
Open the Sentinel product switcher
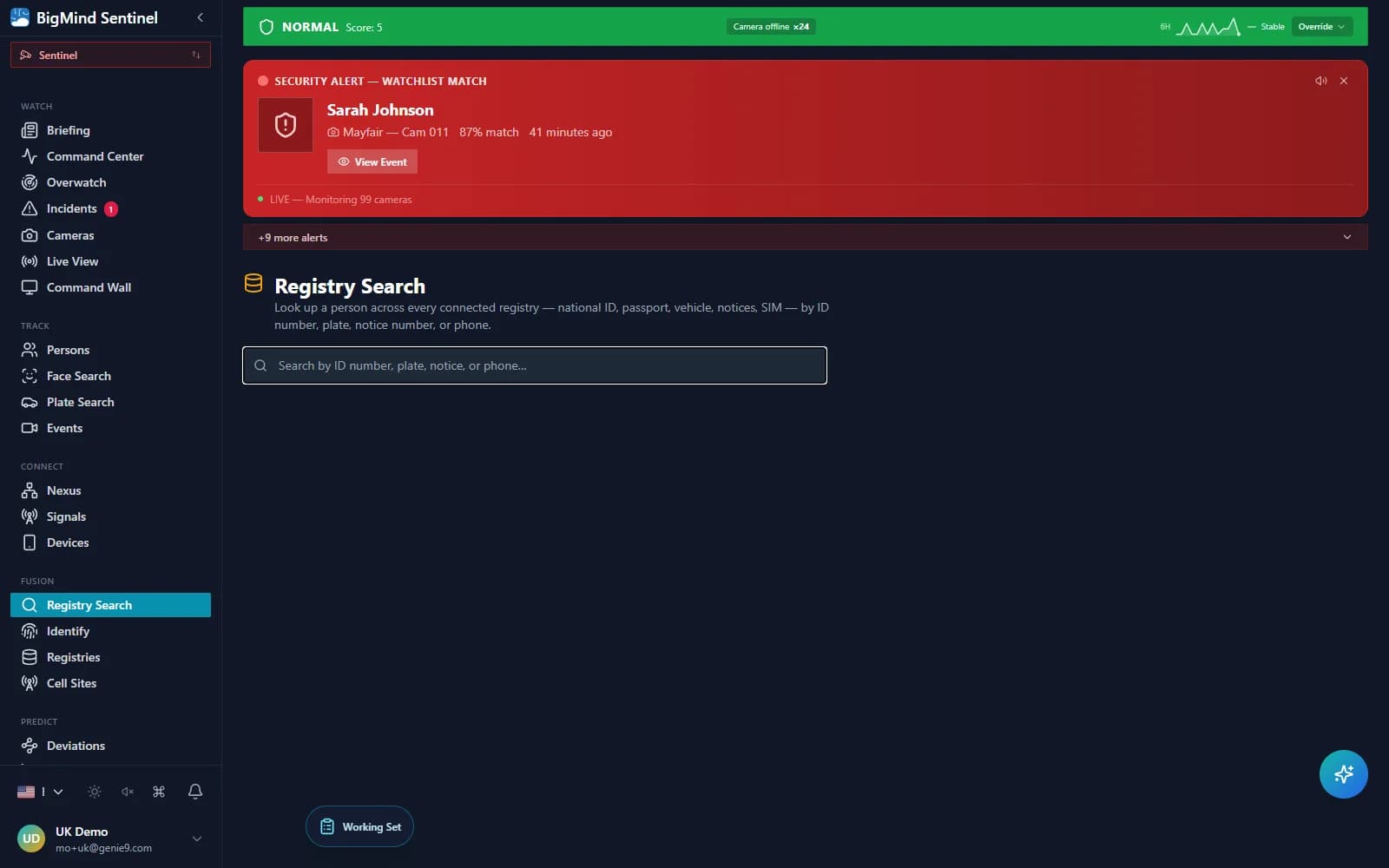click(x=110, y=55)
